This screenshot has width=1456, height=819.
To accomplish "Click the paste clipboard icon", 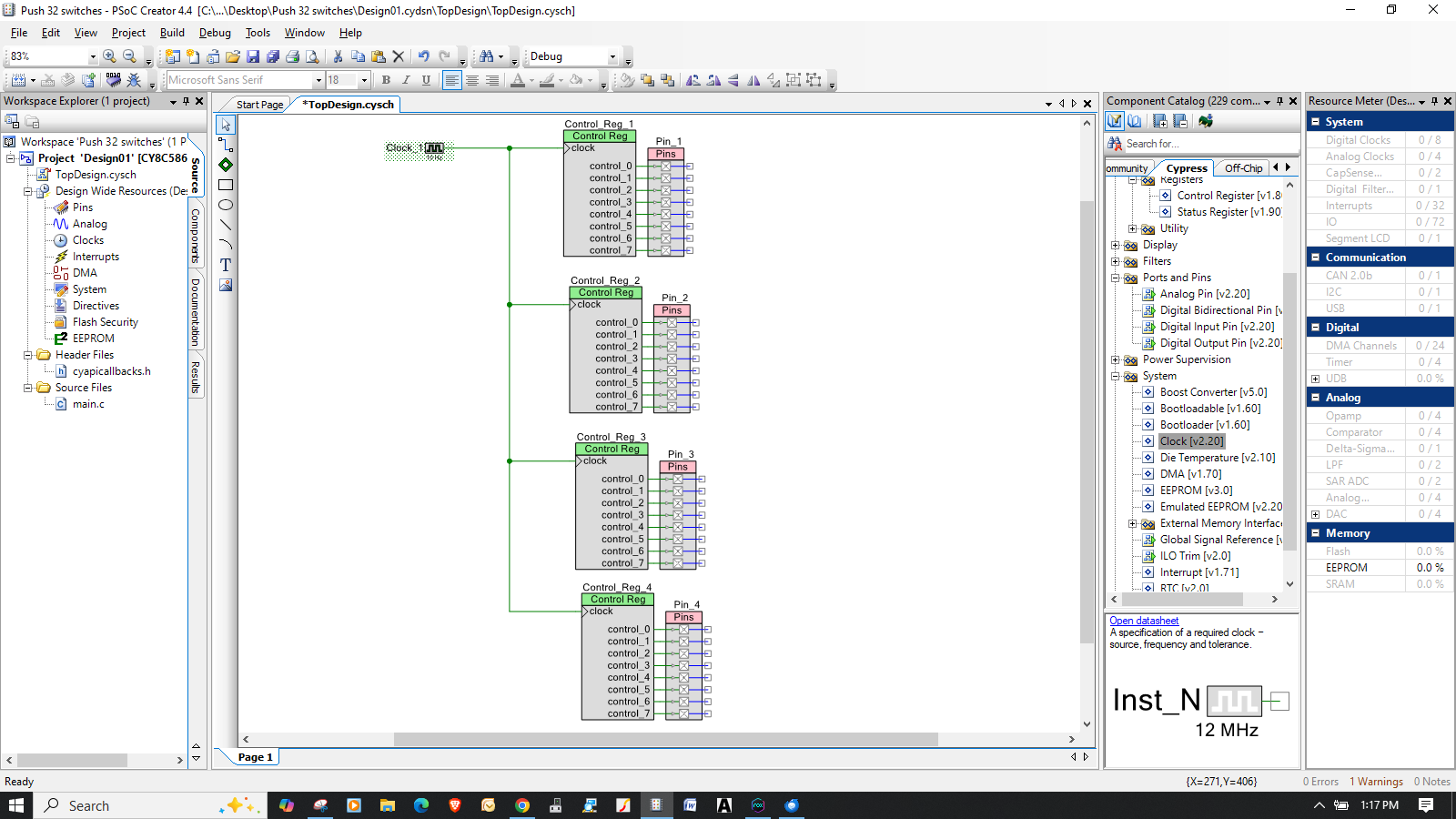I will 378,56.
